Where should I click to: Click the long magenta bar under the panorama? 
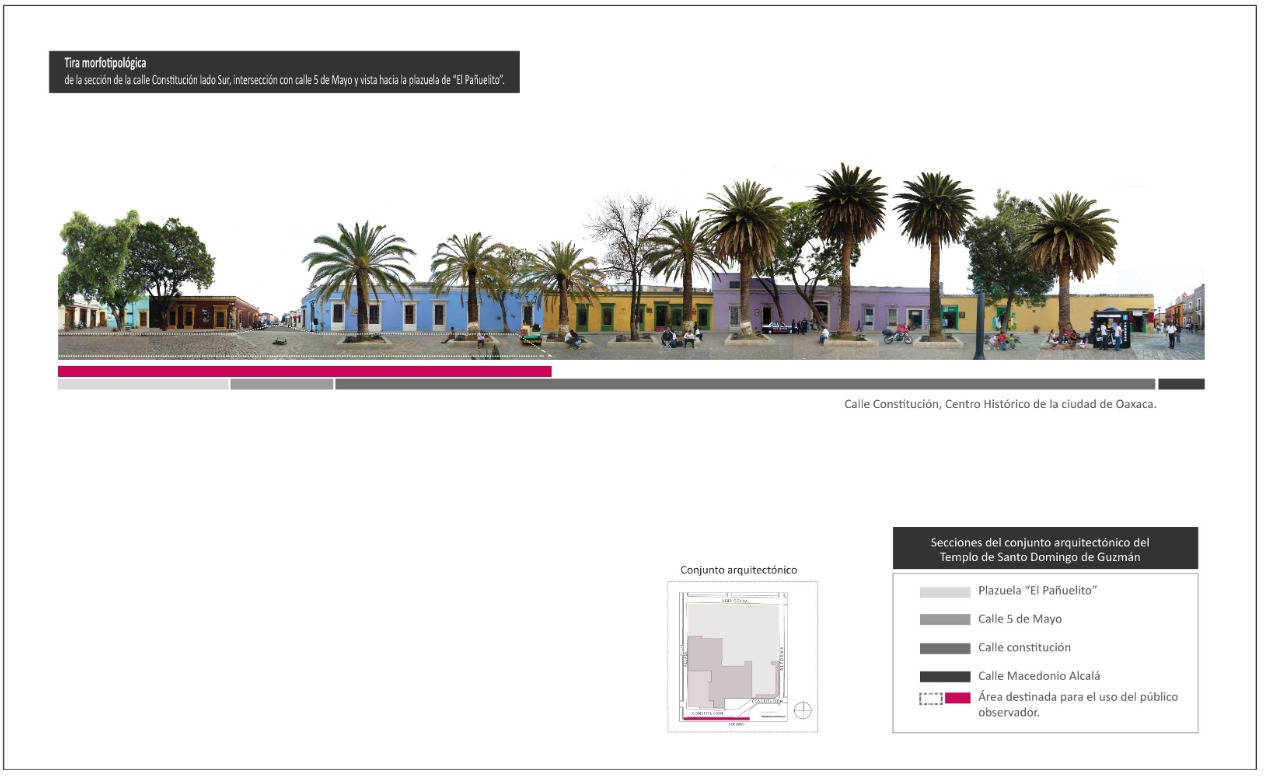click(x=304, y=371)
